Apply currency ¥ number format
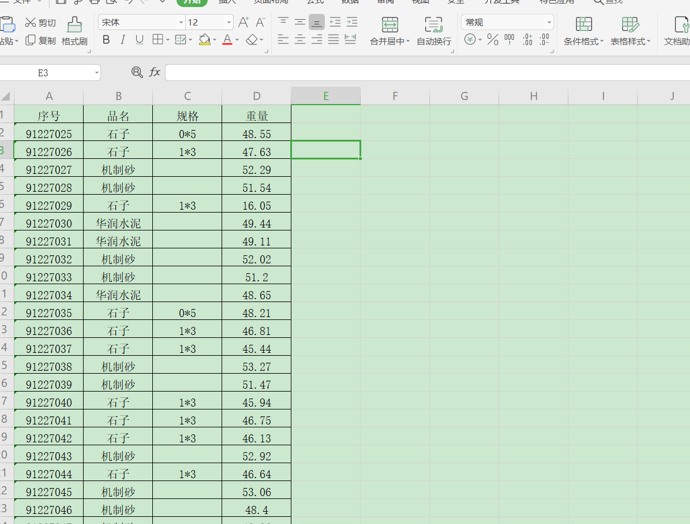The height and width of the screenshot is (524, 690). coord(470,40)
